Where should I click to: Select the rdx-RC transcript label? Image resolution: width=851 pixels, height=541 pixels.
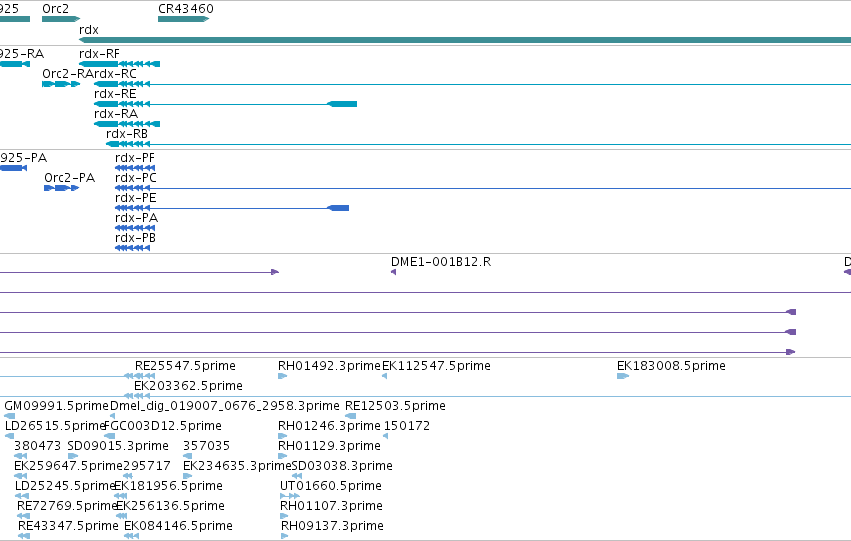pos(115,74)
